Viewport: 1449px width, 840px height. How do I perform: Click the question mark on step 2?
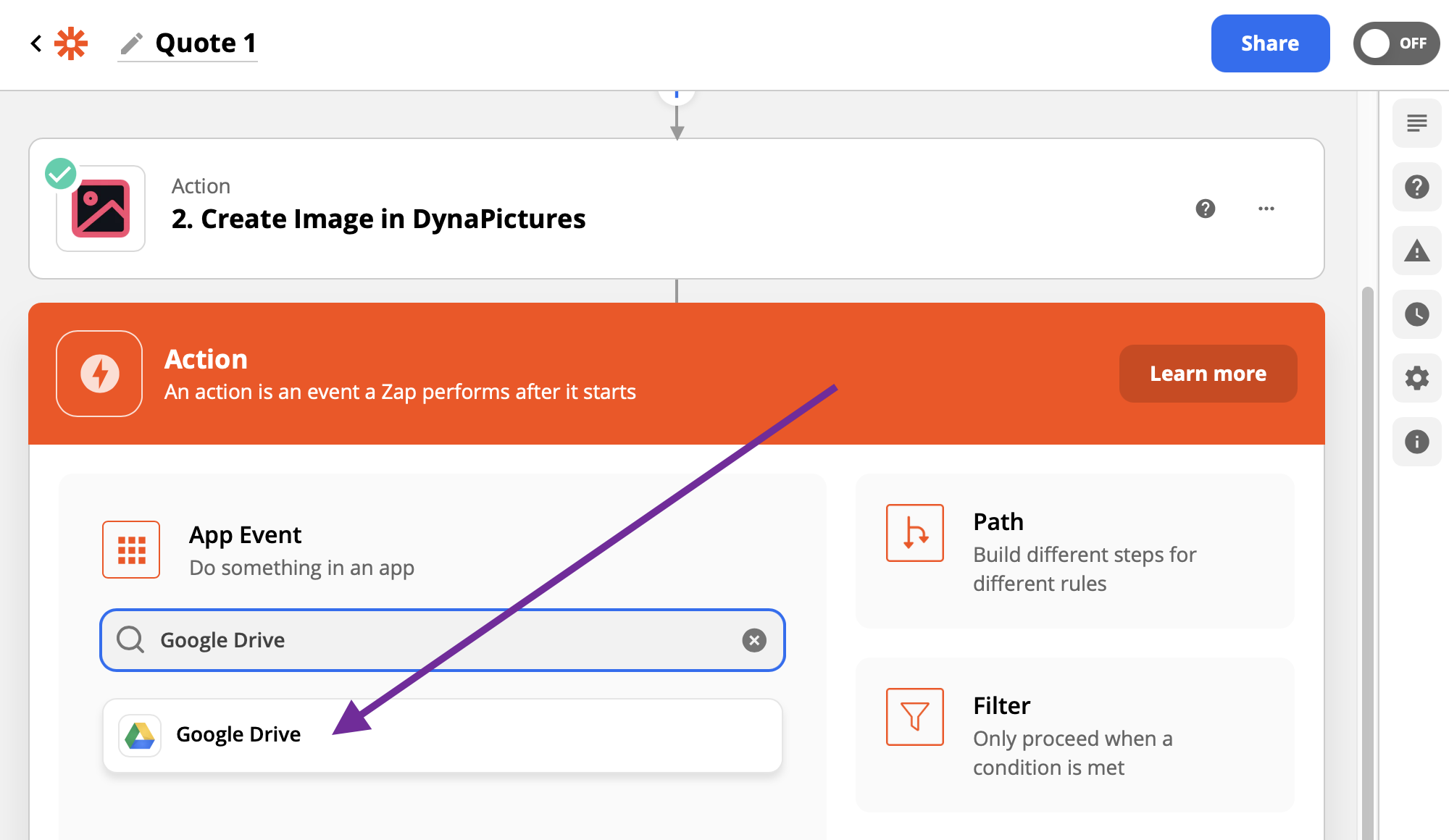point(1206,209)
